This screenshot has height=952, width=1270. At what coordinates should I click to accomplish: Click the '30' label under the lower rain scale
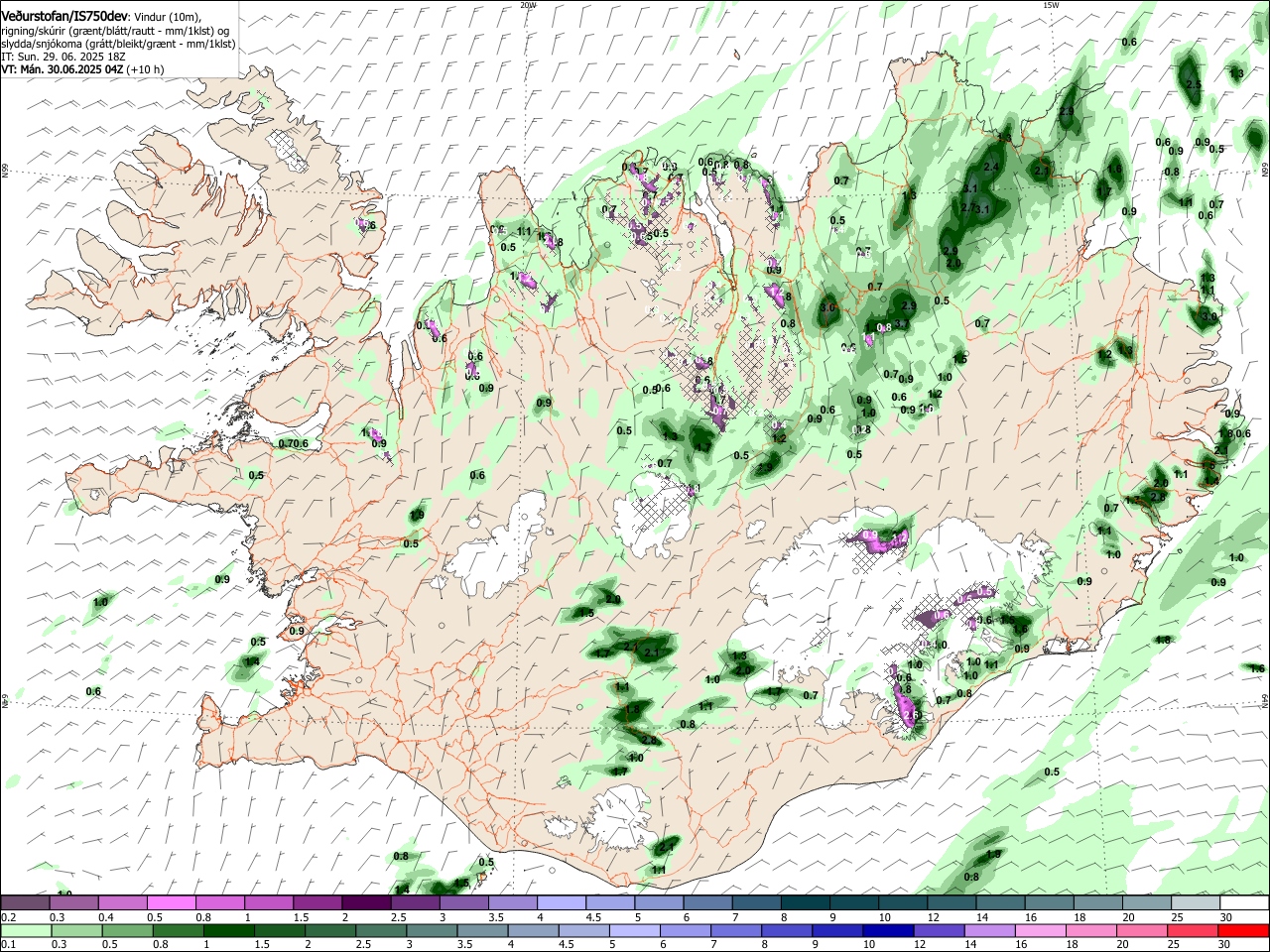(x=1226, y=945)
